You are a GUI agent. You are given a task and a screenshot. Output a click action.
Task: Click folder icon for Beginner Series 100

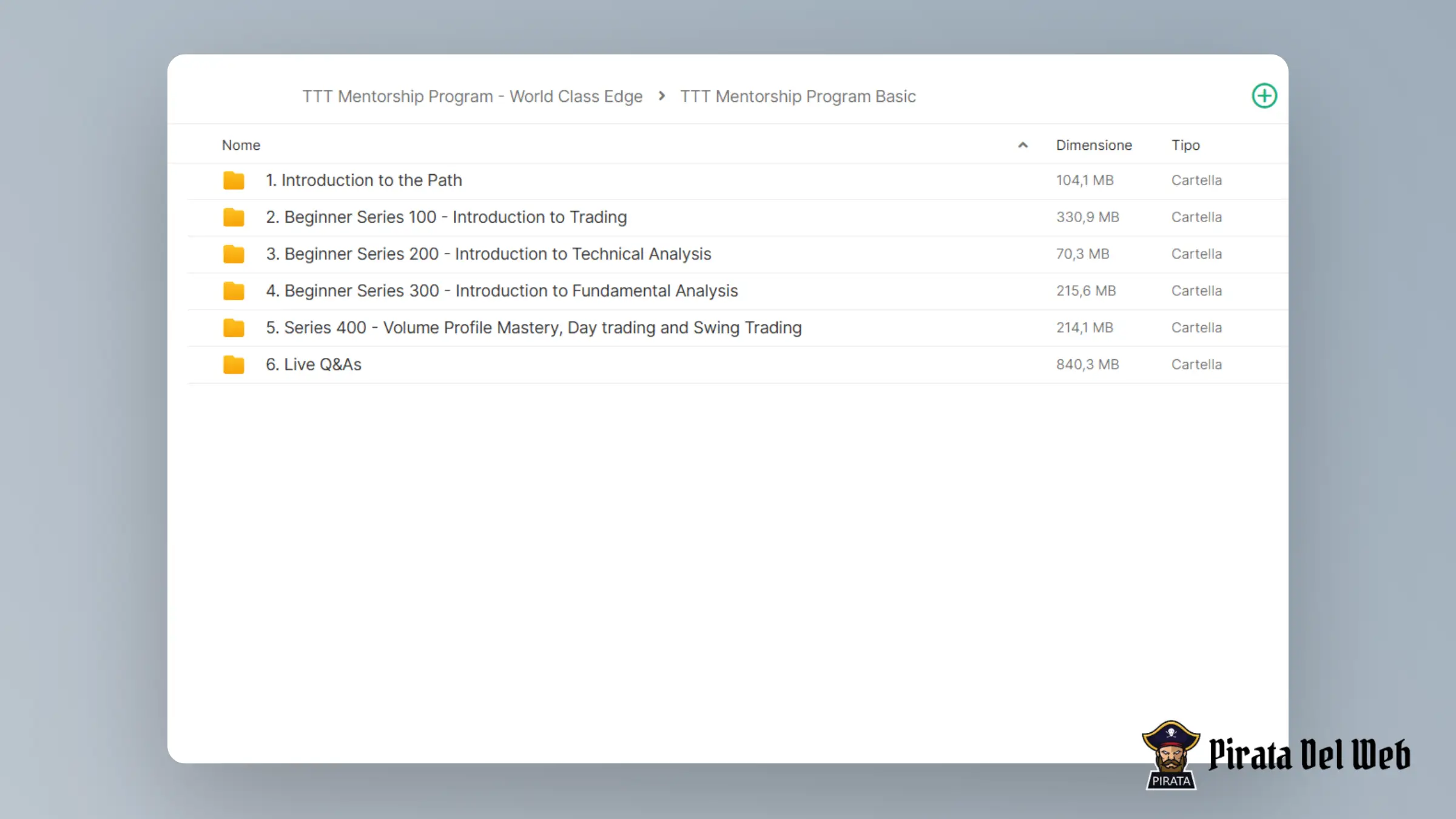pyautogui.click(x=234, y=217)
